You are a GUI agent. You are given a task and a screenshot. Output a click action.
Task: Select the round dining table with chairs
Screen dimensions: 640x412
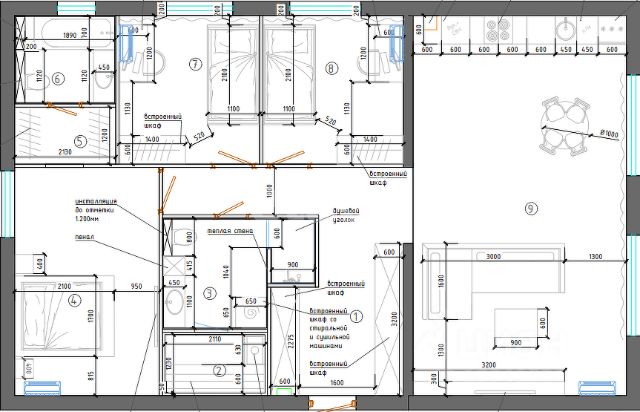565,126
